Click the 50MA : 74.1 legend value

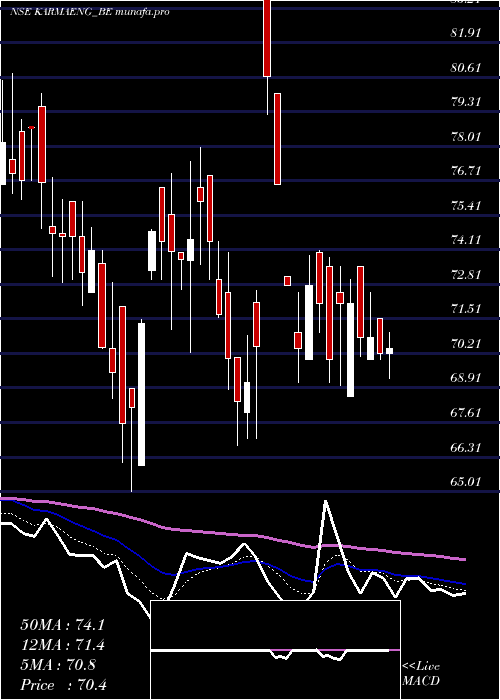point(62,625)
